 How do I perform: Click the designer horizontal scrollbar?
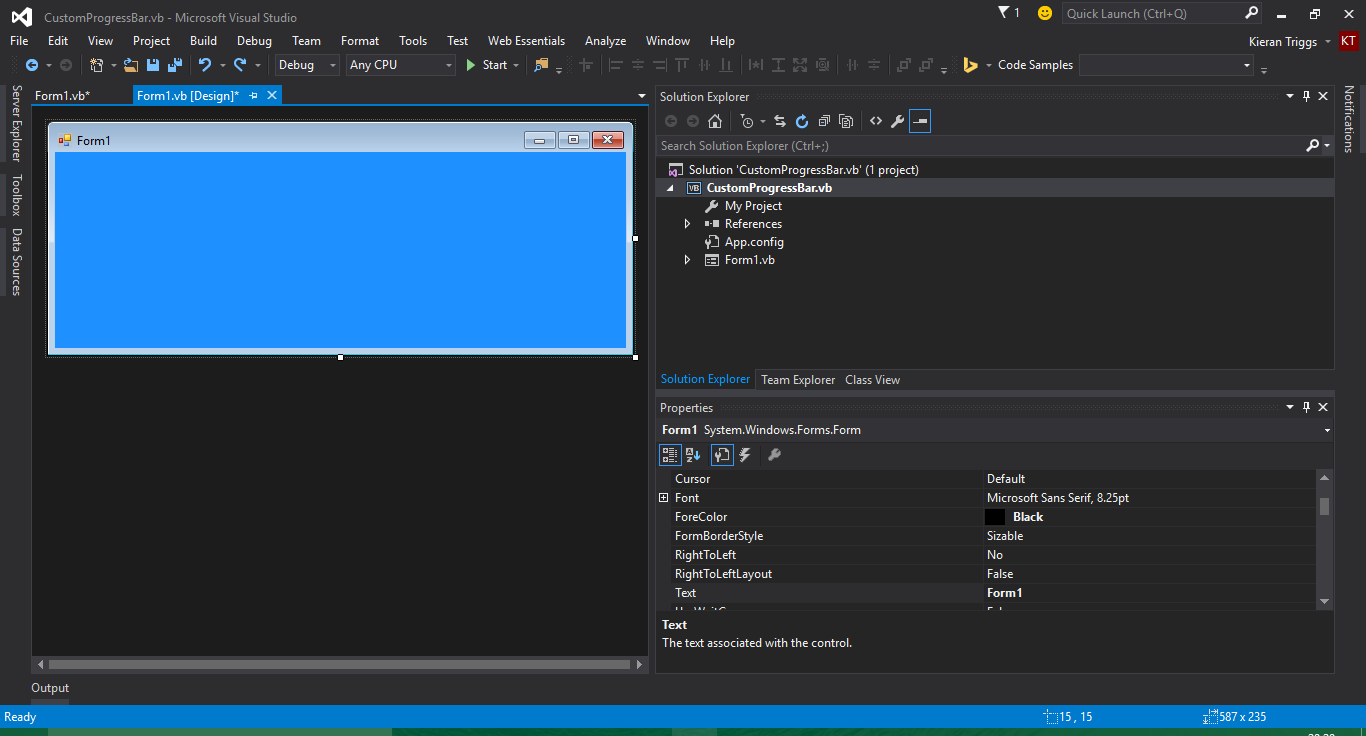coord(341,664)
